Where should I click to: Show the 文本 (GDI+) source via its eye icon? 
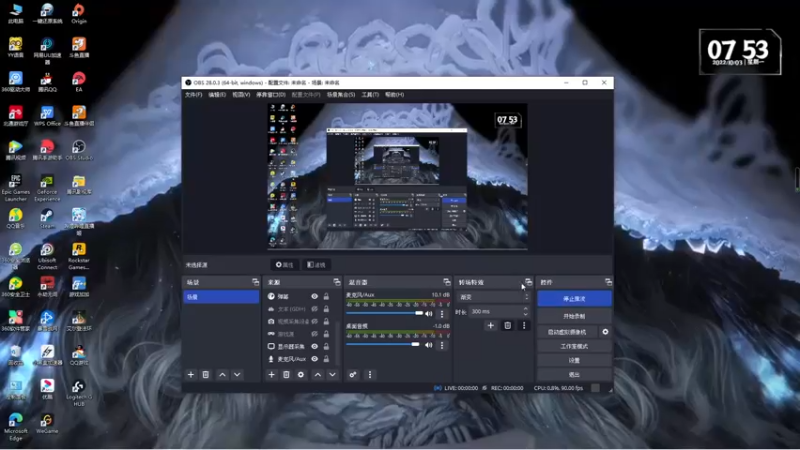coord(315,309)
